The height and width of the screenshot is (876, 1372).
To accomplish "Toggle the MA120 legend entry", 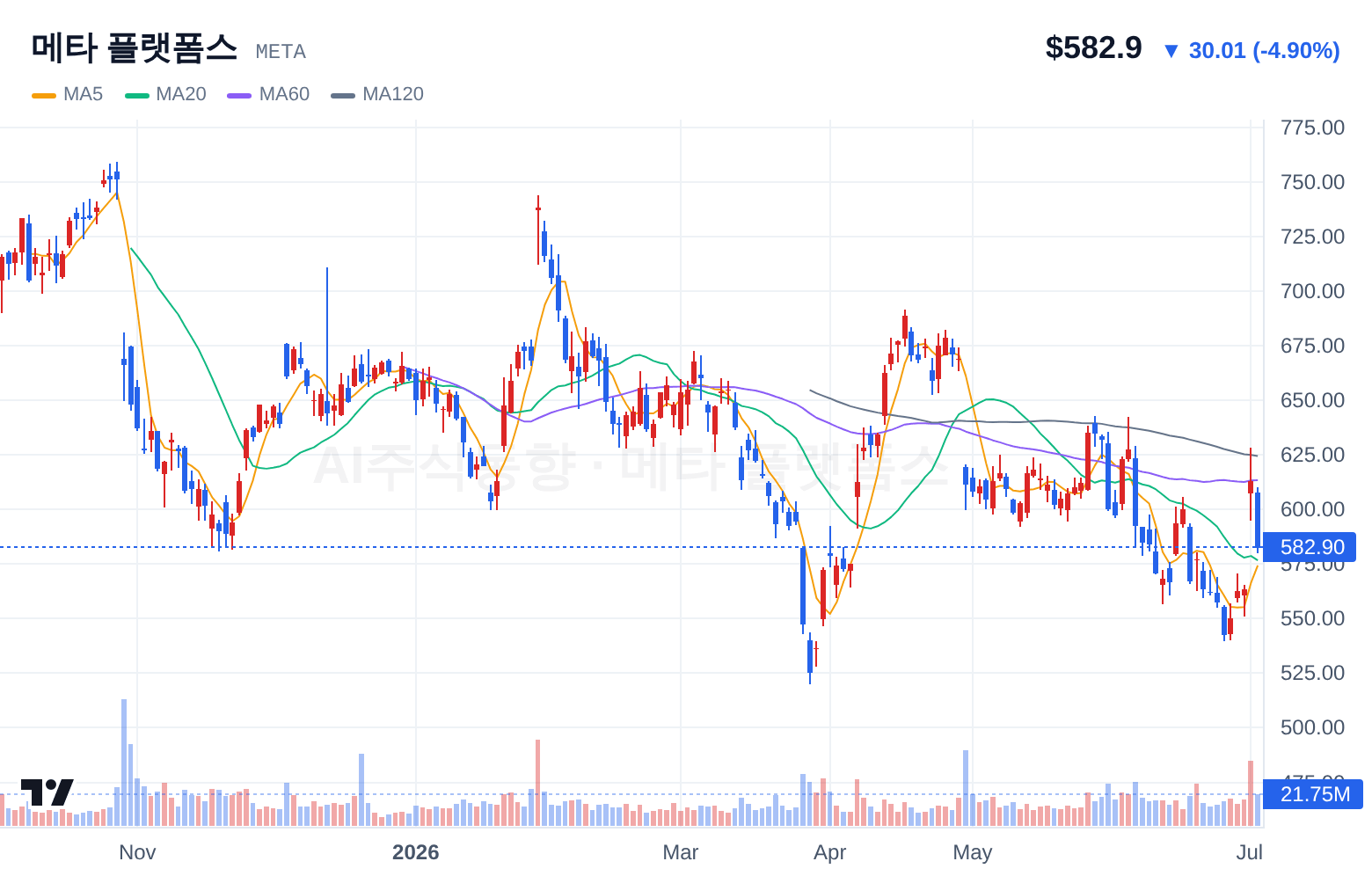I will pyautogui.click(x=377, y=94).
